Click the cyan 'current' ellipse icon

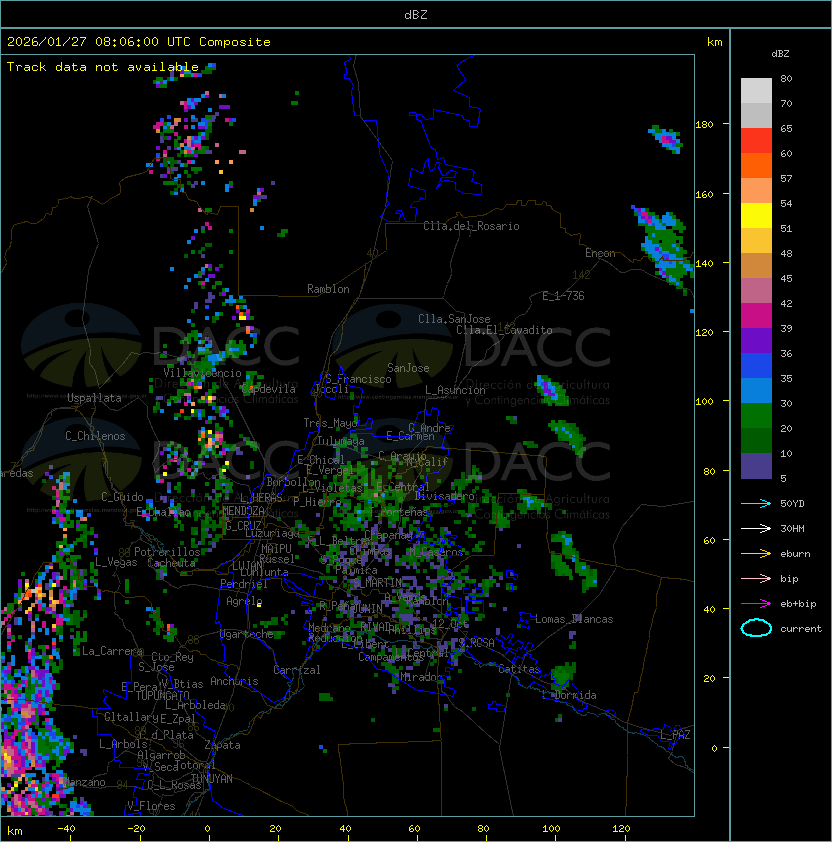[x=756, y=628]
